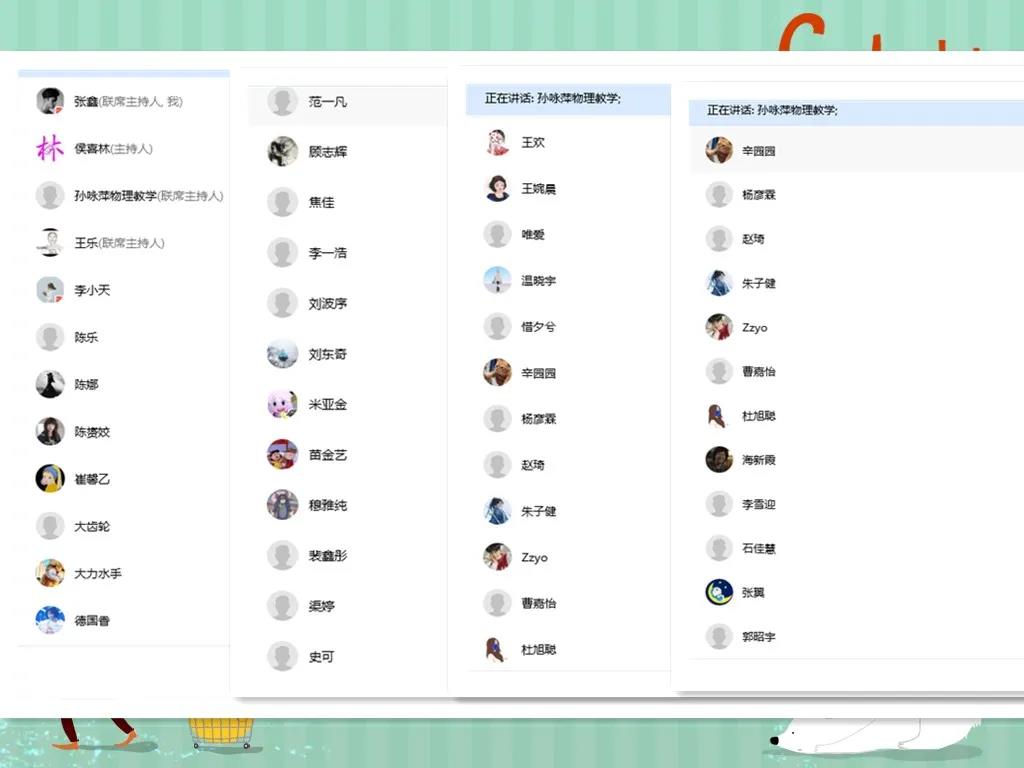Select 崔馨乙 in the participant list
Screen dimensions: 1024x768
click(92, 479)
